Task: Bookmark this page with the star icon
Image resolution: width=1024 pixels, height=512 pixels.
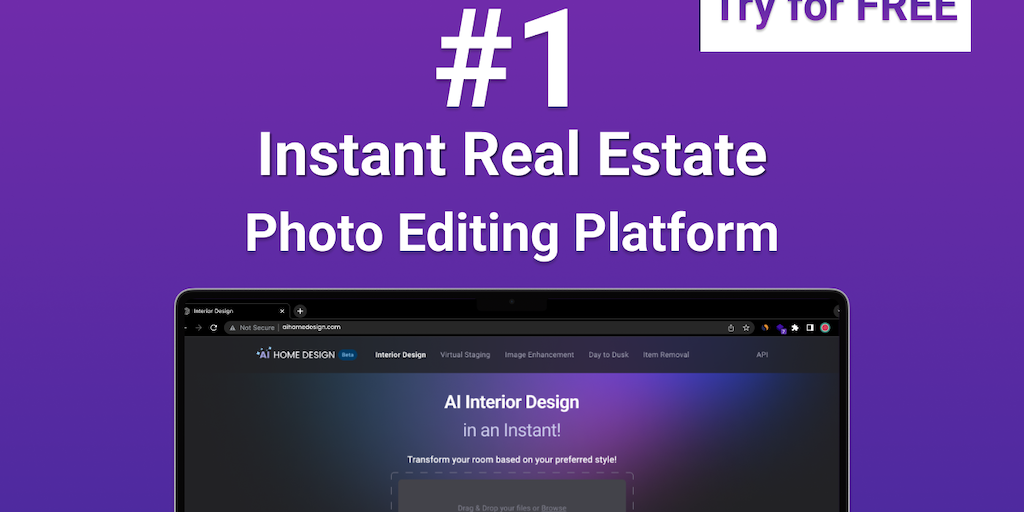Action: [746, 328]
